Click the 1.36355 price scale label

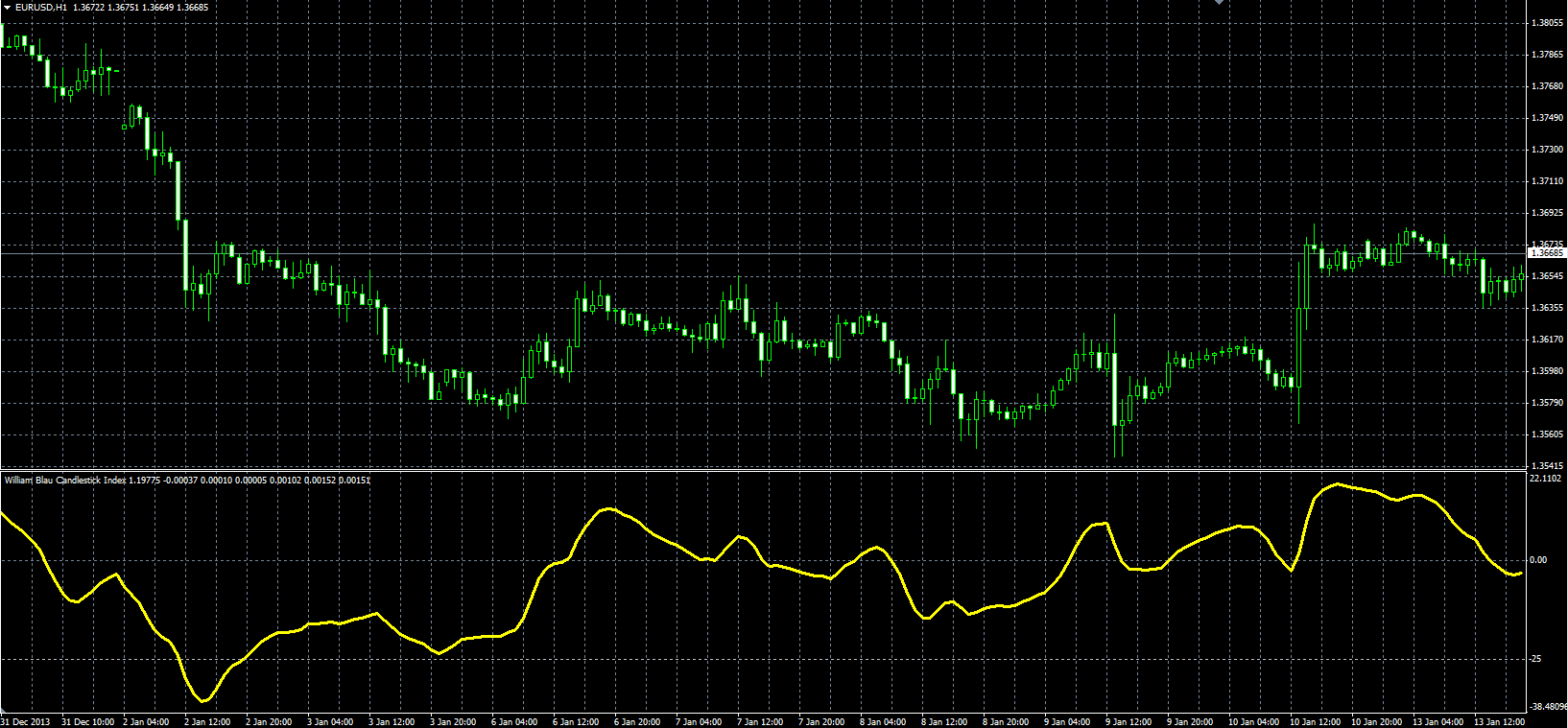[x=1547, y=308]
